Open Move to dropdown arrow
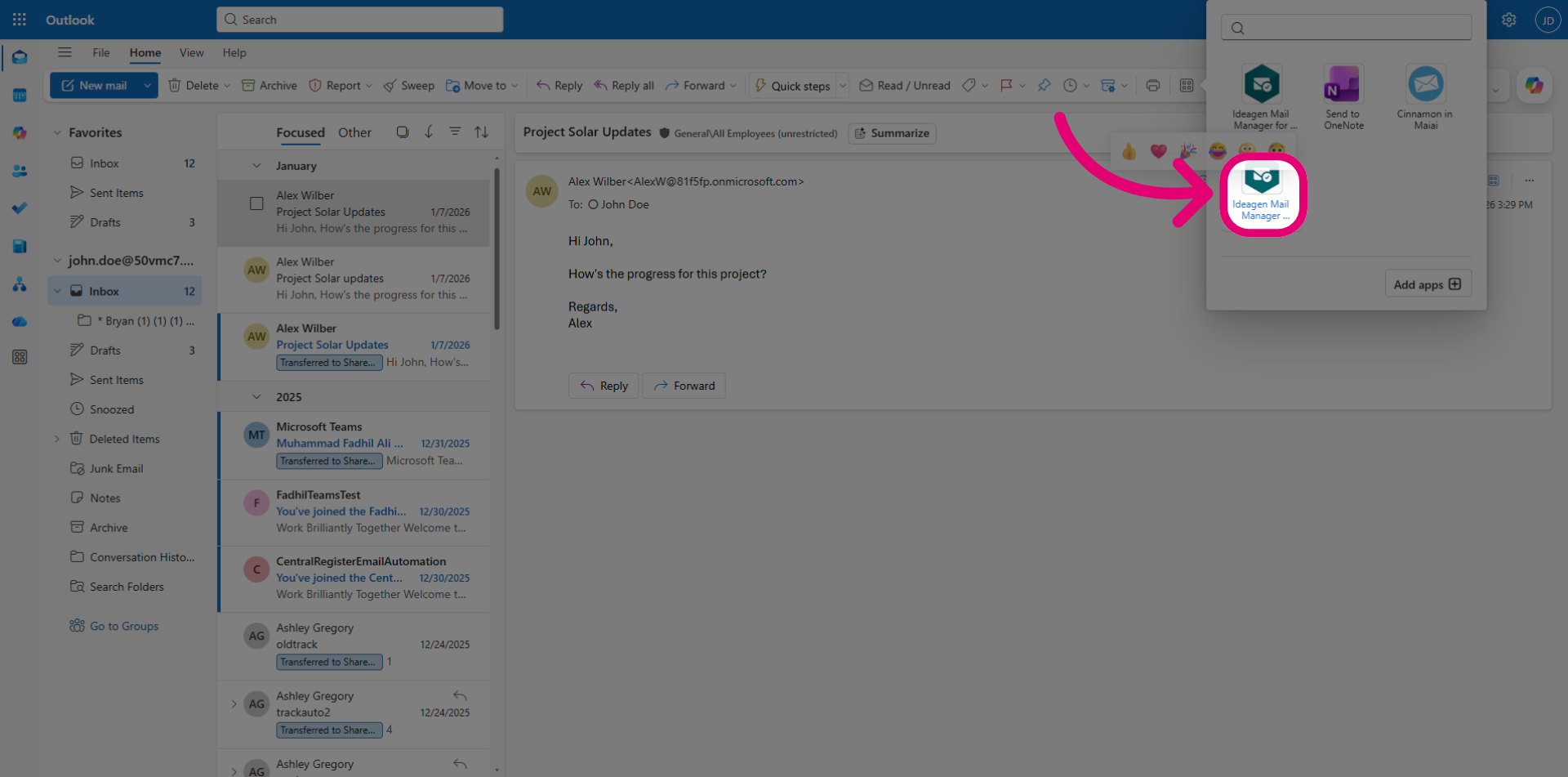1568x777 pixels. pyautogui.click(x=514, y=86)
